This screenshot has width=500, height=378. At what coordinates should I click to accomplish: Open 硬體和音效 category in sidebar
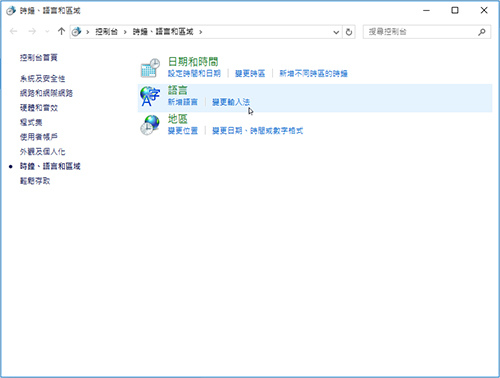click(39, 108)
